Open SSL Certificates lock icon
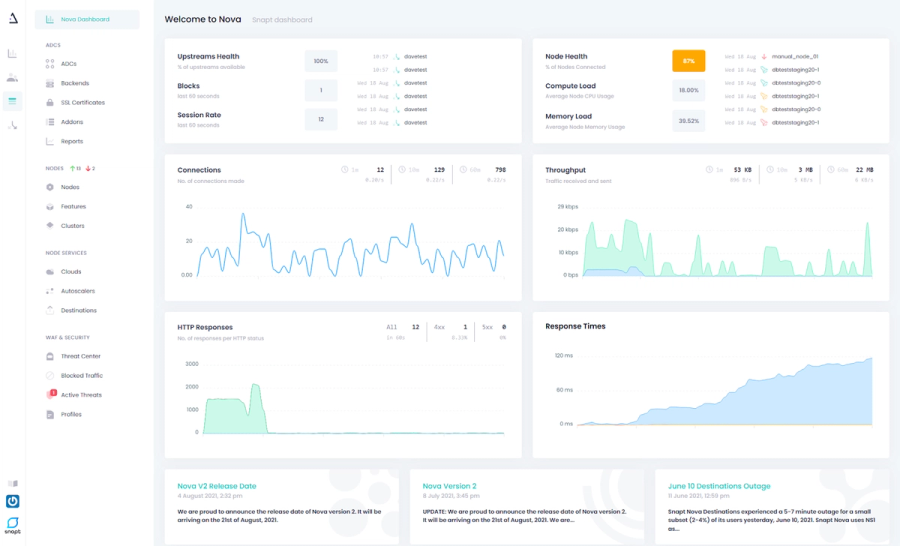Image resolution: width=900 pixels, height=546 pixels. tap(50, 102)
